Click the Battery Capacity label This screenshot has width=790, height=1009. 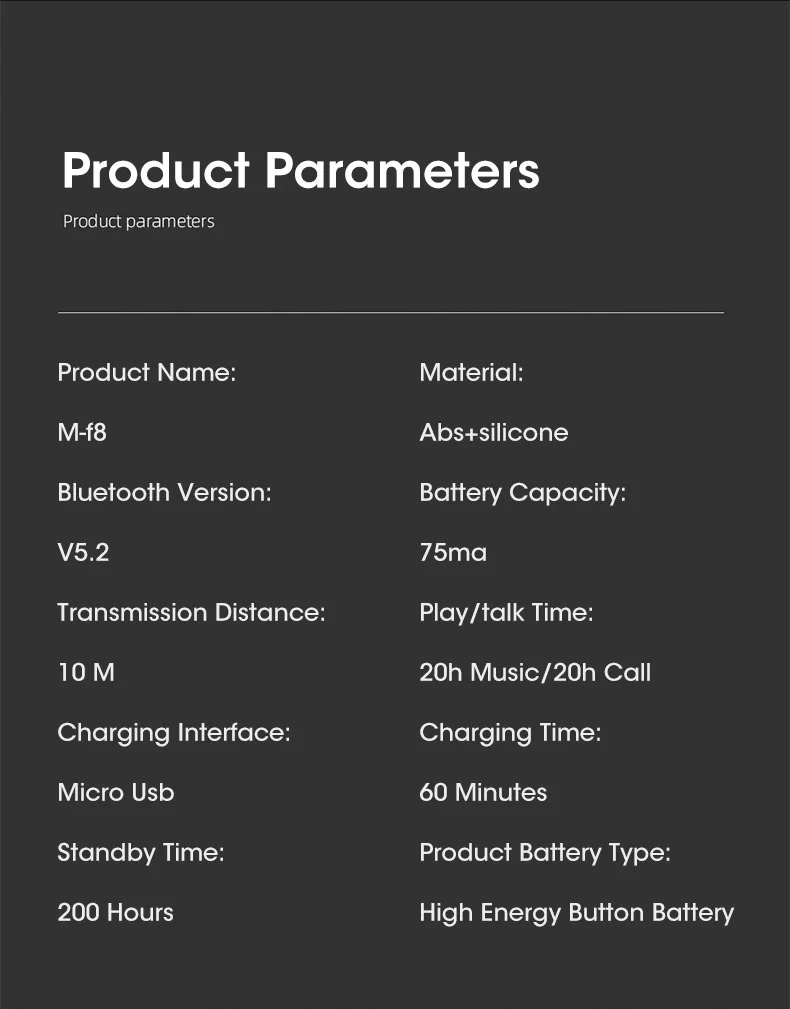coord(522,493)
